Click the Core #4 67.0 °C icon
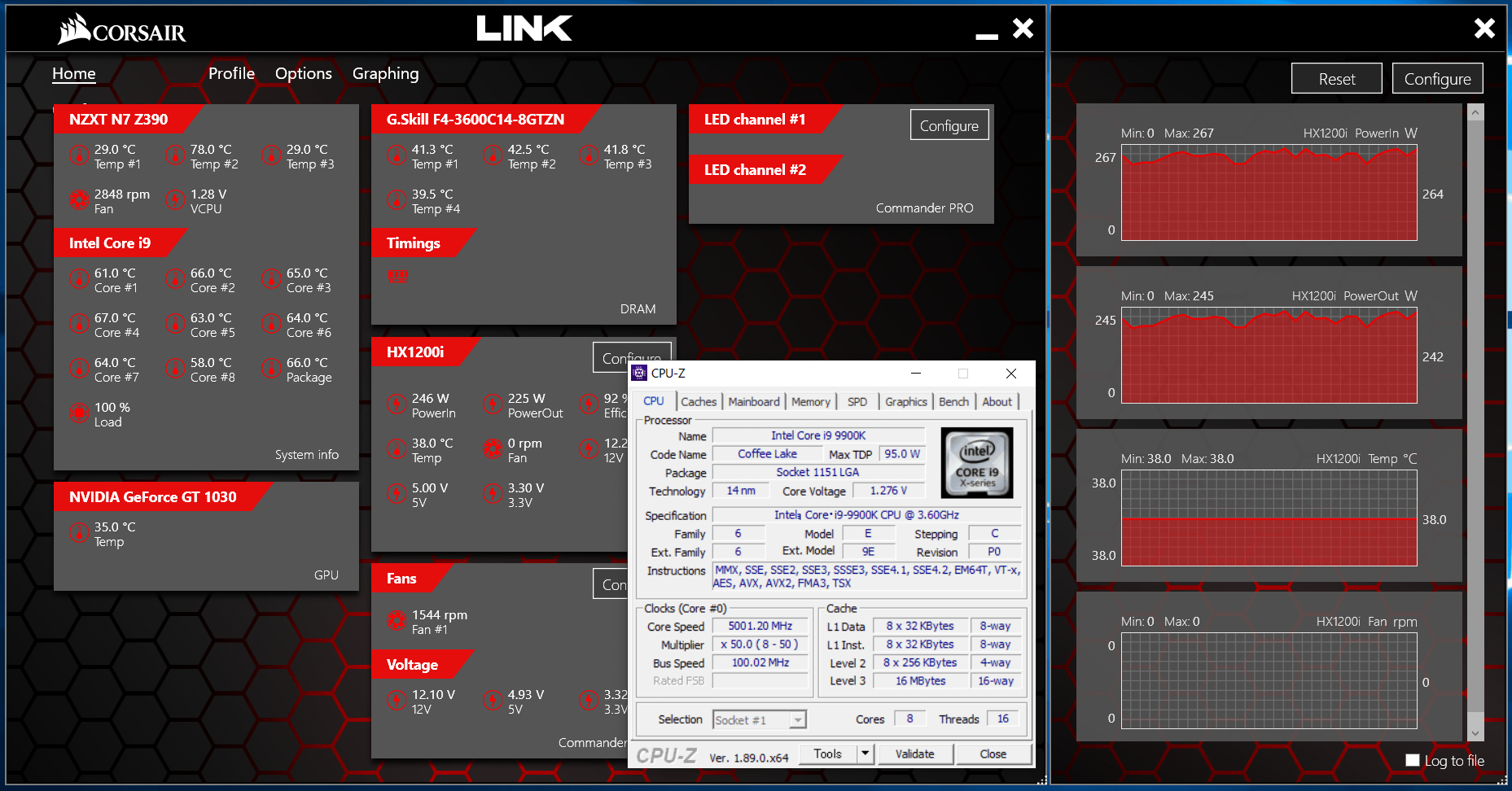The width and height of the screenshot is (1512, 791). [79, 323]
